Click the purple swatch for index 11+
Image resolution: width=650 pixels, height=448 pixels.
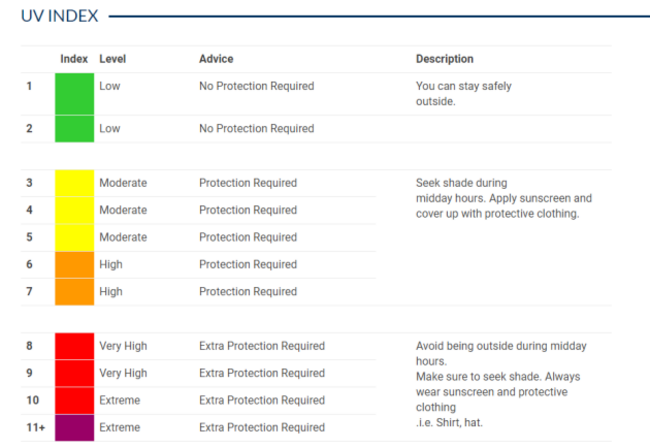pos(75,428)
